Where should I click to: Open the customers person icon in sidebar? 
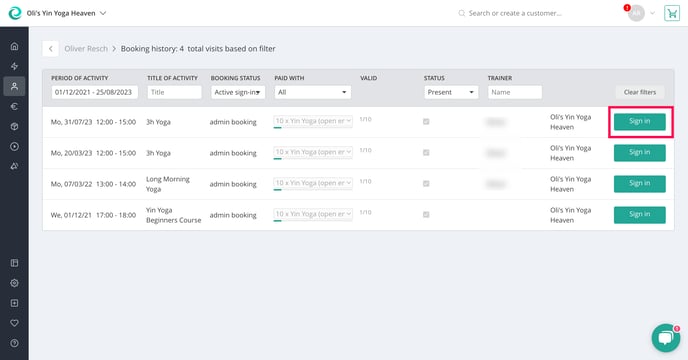(x=14, y=86)
